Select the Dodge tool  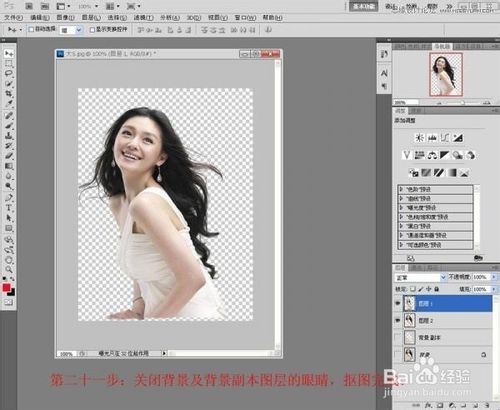[9, 186]
